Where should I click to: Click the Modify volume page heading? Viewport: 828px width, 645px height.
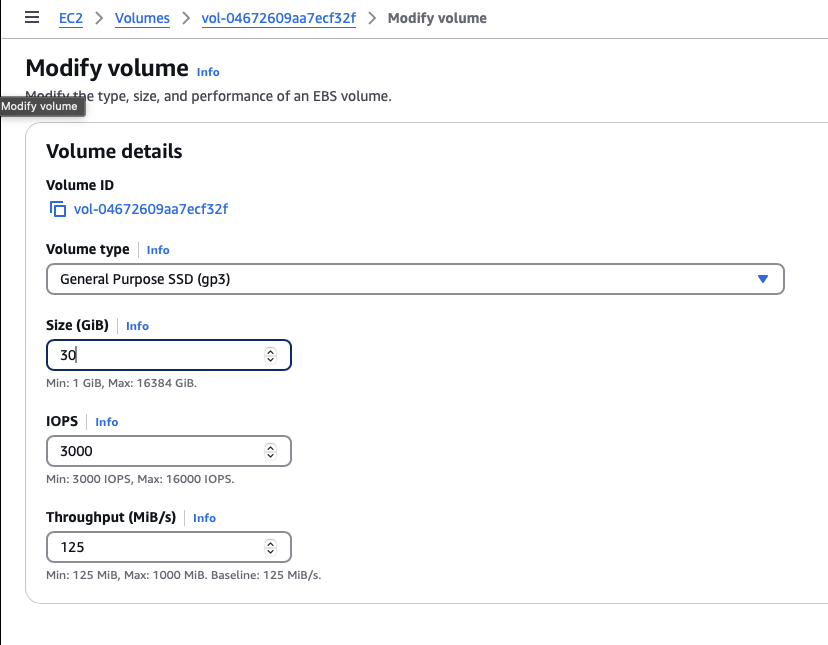[x=107, y=68]
